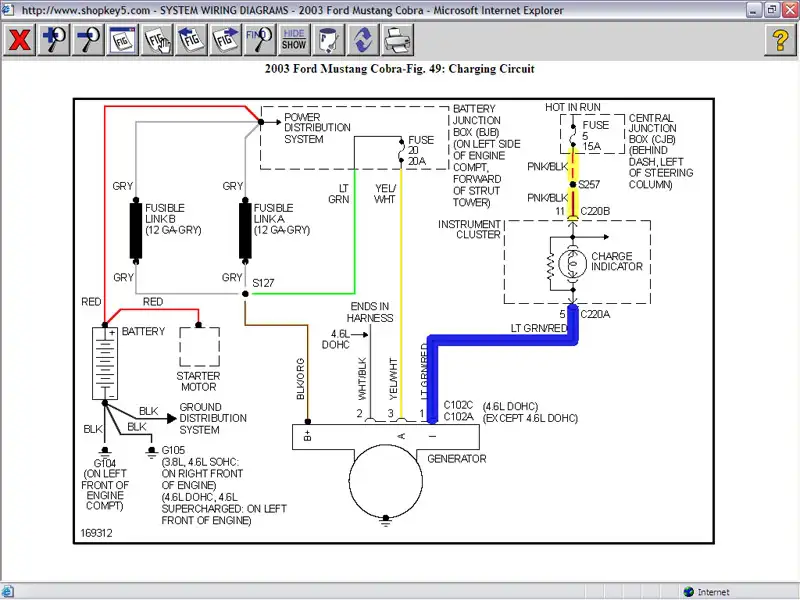Viewport: 800px width, 600px height.
Task: Click the G105 ground label
Action: click(x=173, y=451)
